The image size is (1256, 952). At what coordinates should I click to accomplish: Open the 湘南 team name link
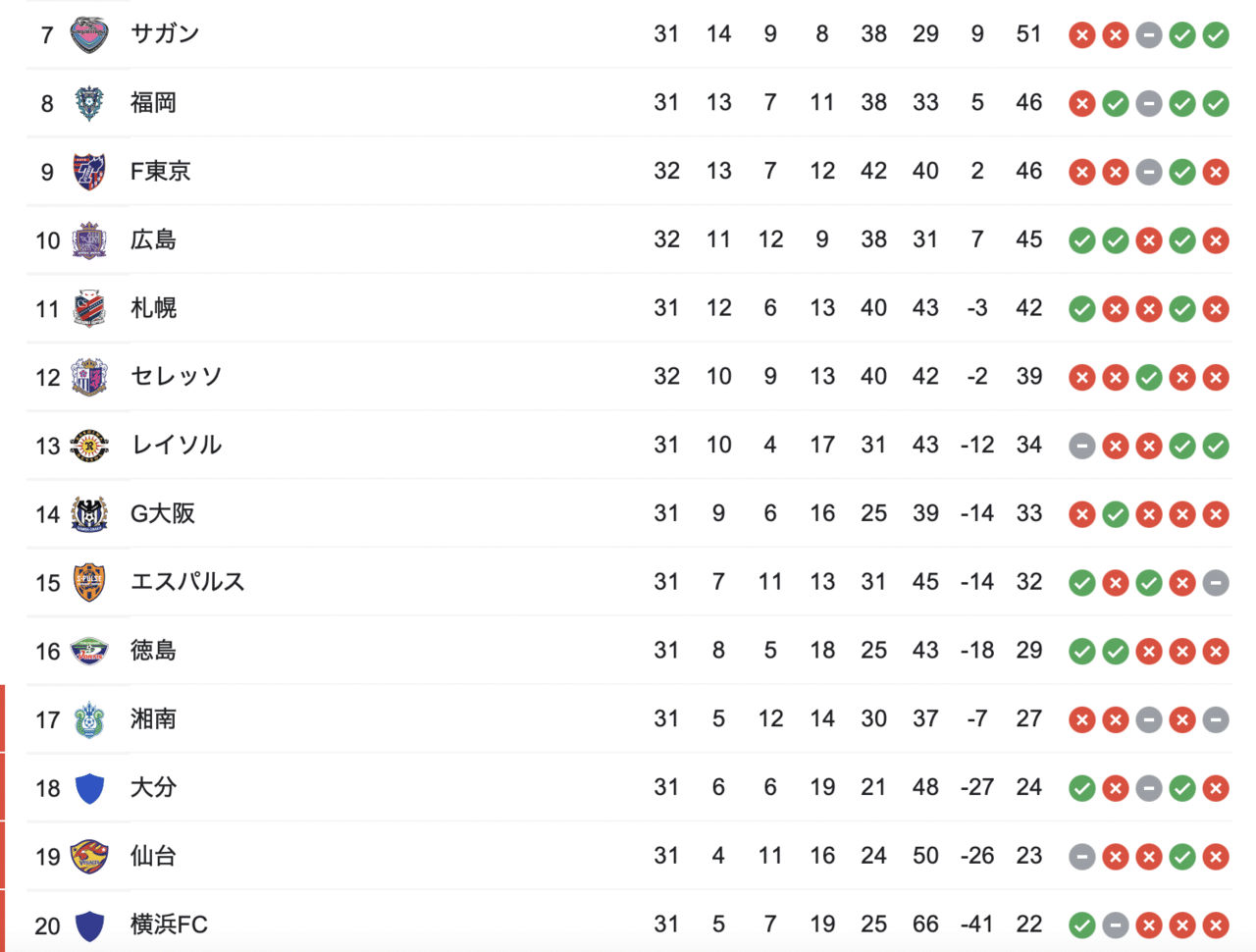pos(153,719)
